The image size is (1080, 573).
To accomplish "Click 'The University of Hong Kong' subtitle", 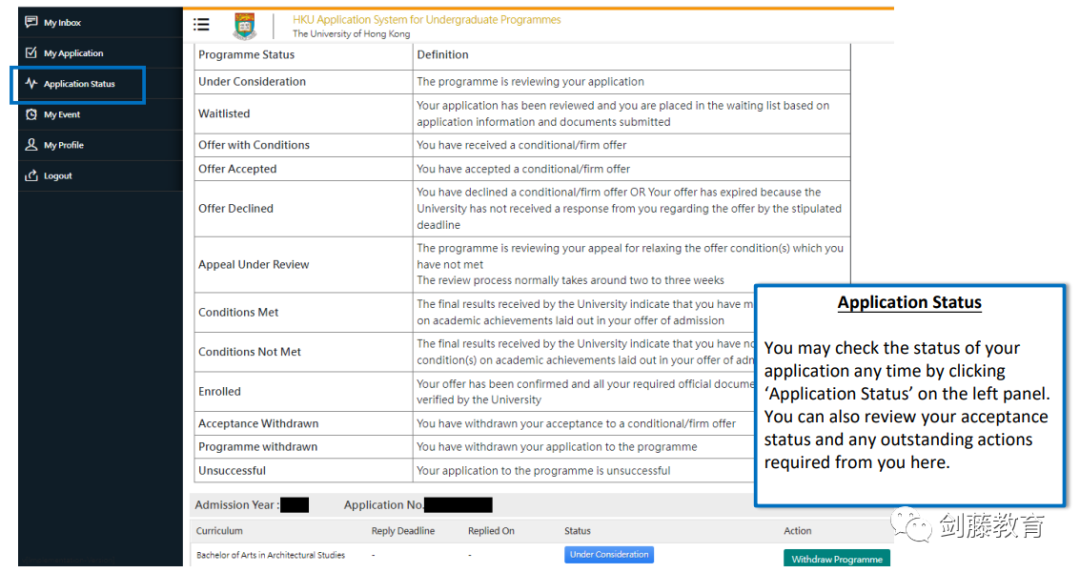I will pyautogui.click(x=351, y=34).
